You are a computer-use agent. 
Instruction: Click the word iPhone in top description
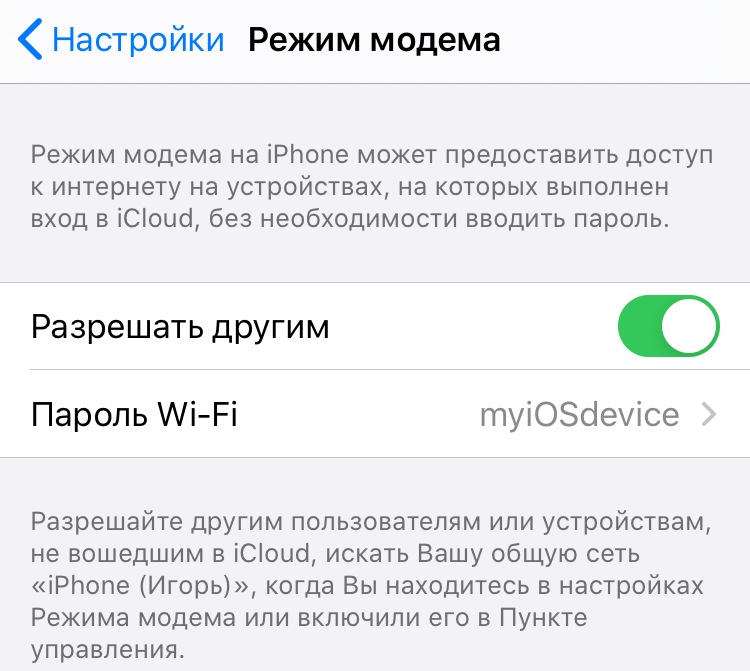click(x=308, y=154)
